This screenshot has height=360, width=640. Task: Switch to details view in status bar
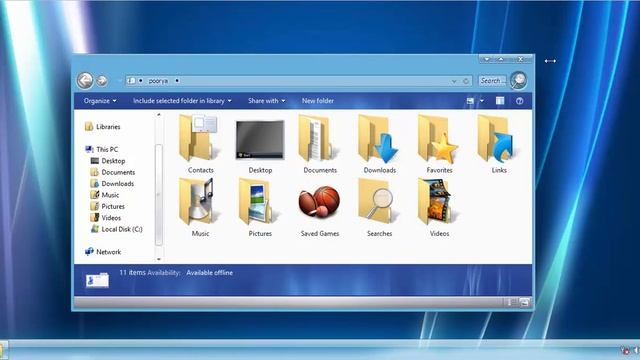pos(510,302)
